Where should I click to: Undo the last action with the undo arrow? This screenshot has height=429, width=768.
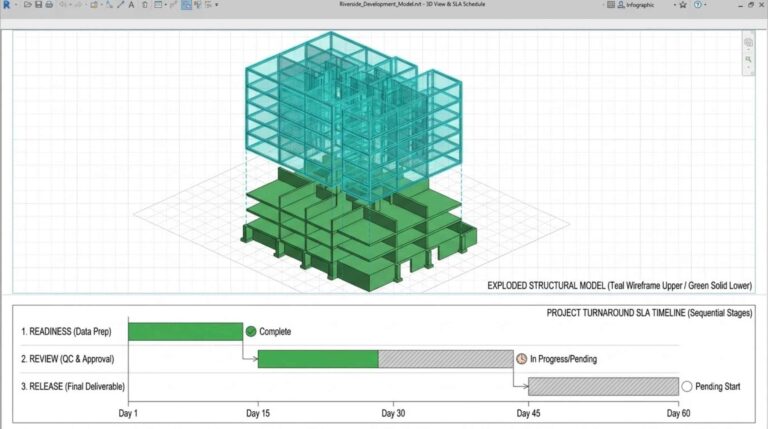click(x=63, y=4)
